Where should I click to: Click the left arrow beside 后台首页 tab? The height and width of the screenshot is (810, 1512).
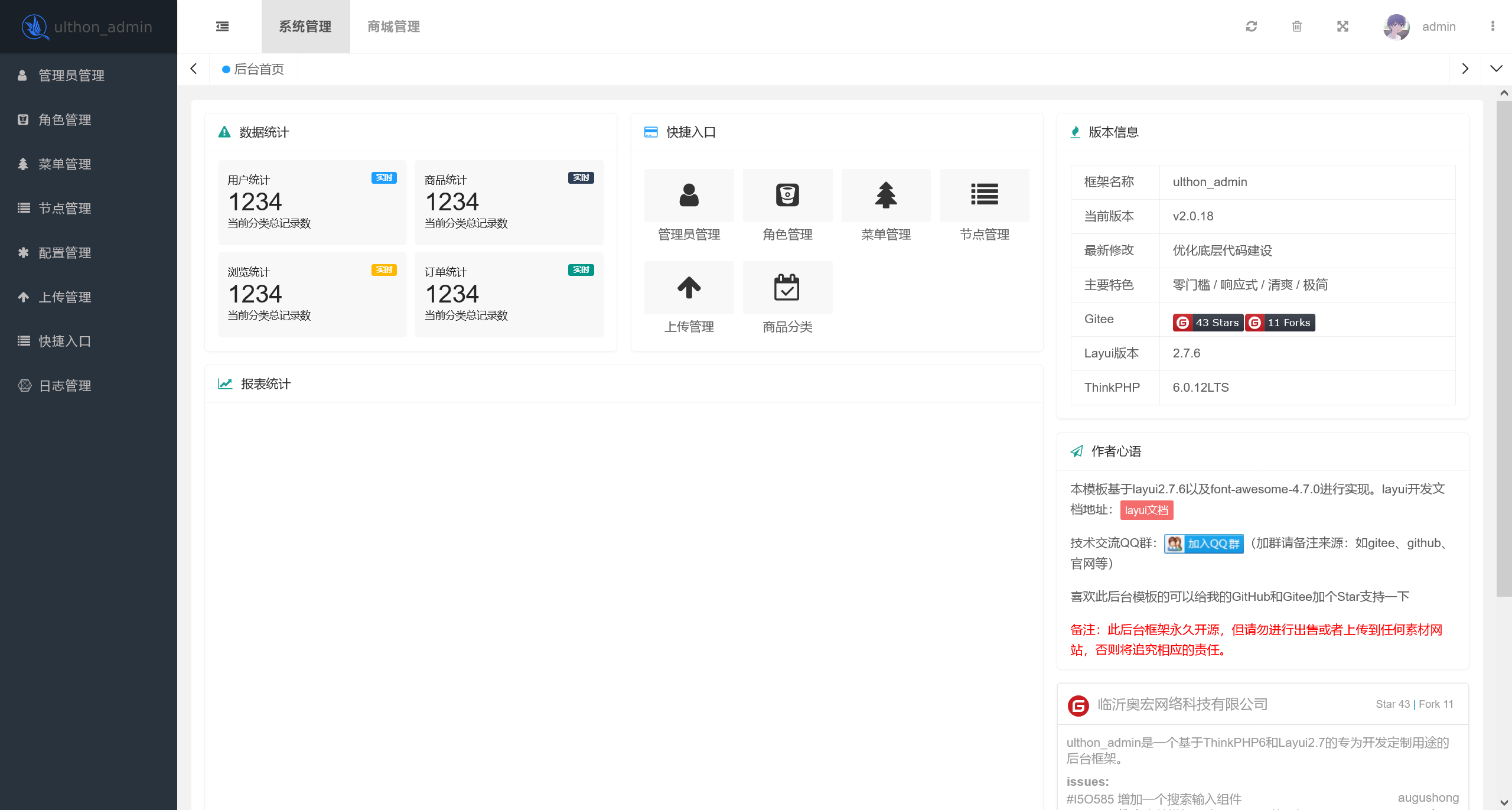193,69
